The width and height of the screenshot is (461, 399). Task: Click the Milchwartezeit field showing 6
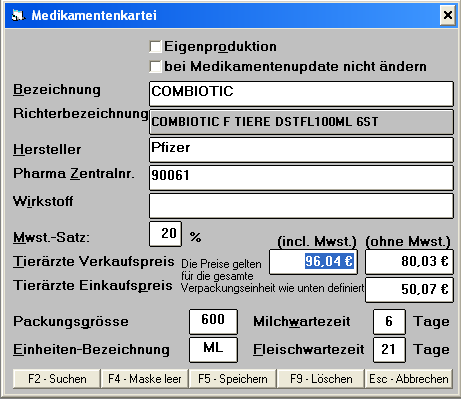389,322
